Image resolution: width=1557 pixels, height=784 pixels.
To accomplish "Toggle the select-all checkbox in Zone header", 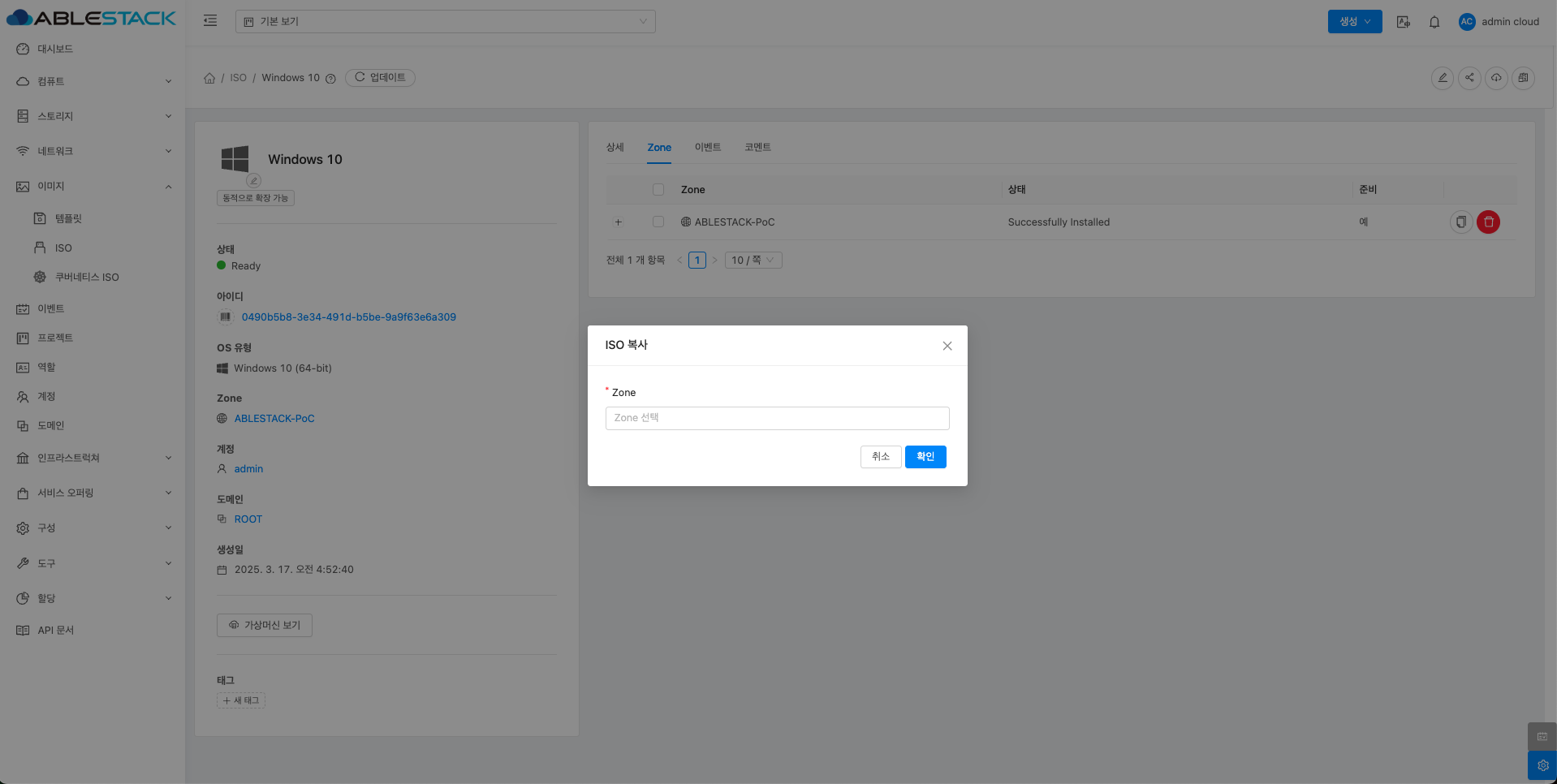I will (658, 189).
